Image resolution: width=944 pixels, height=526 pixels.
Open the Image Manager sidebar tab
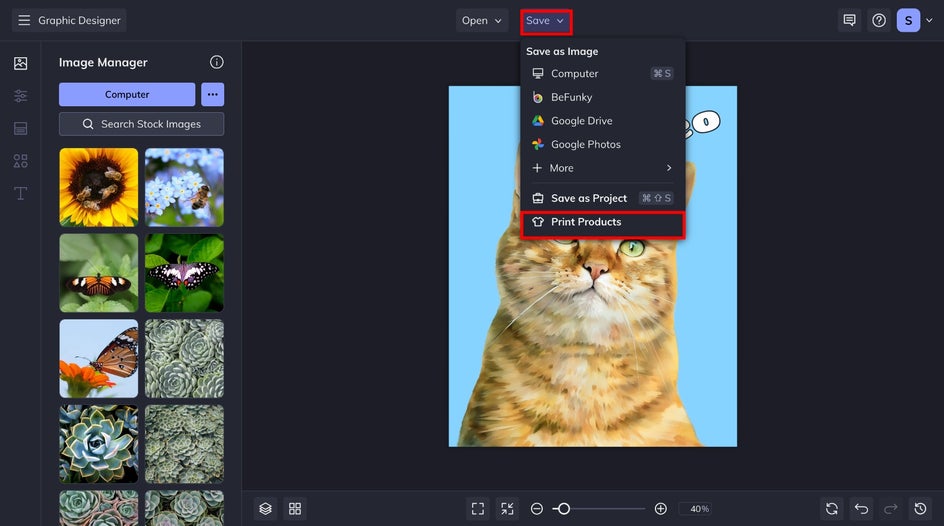(x=20, y=63)
